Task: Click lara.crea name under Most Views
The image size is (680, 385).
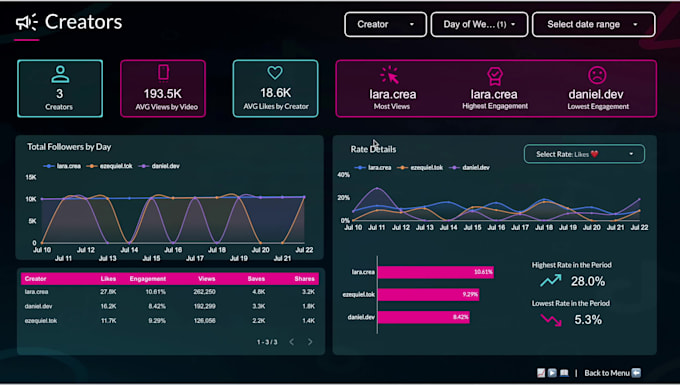Action: click(392, 95)
